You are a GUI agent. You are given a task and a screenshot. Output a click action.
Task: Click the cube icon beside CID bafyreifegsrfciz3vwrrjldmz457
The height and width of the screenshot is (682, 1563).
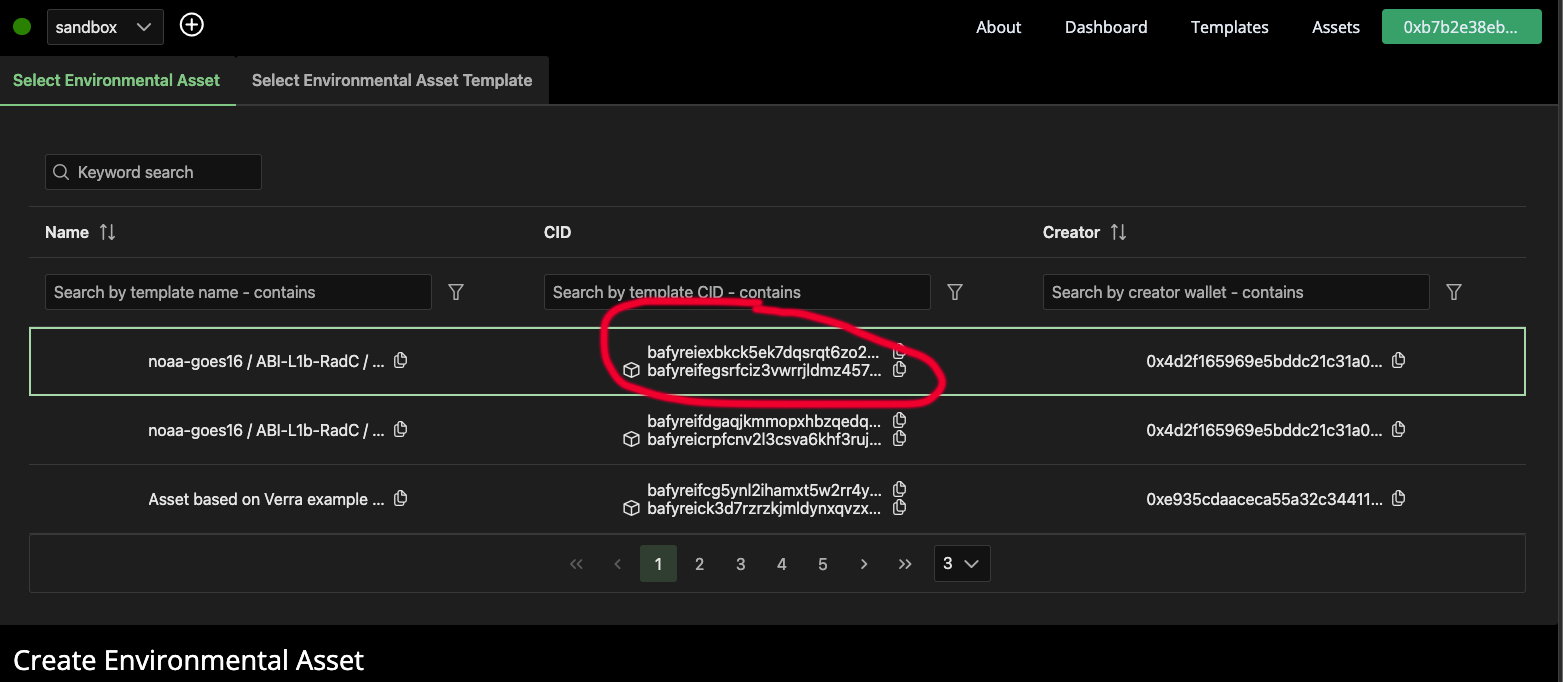(631, 370)
